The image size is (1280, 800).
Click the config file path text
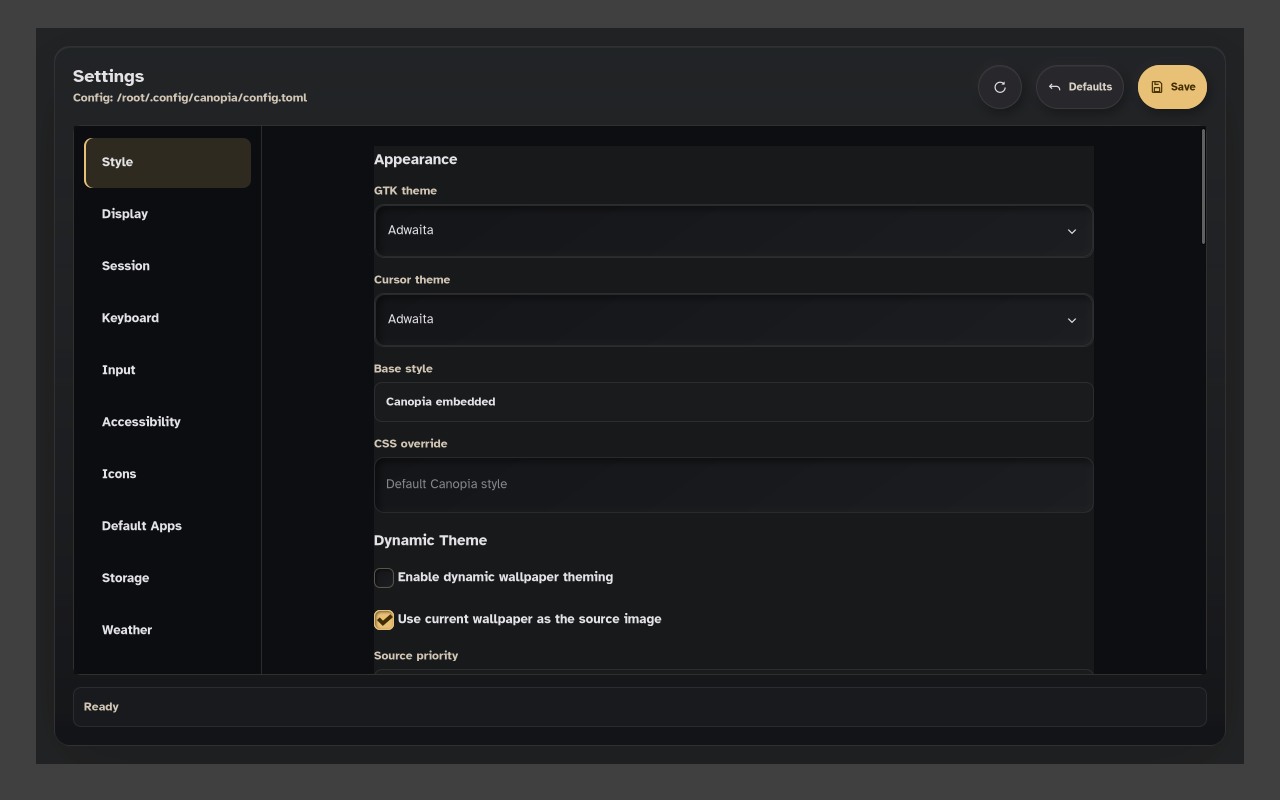190,98
